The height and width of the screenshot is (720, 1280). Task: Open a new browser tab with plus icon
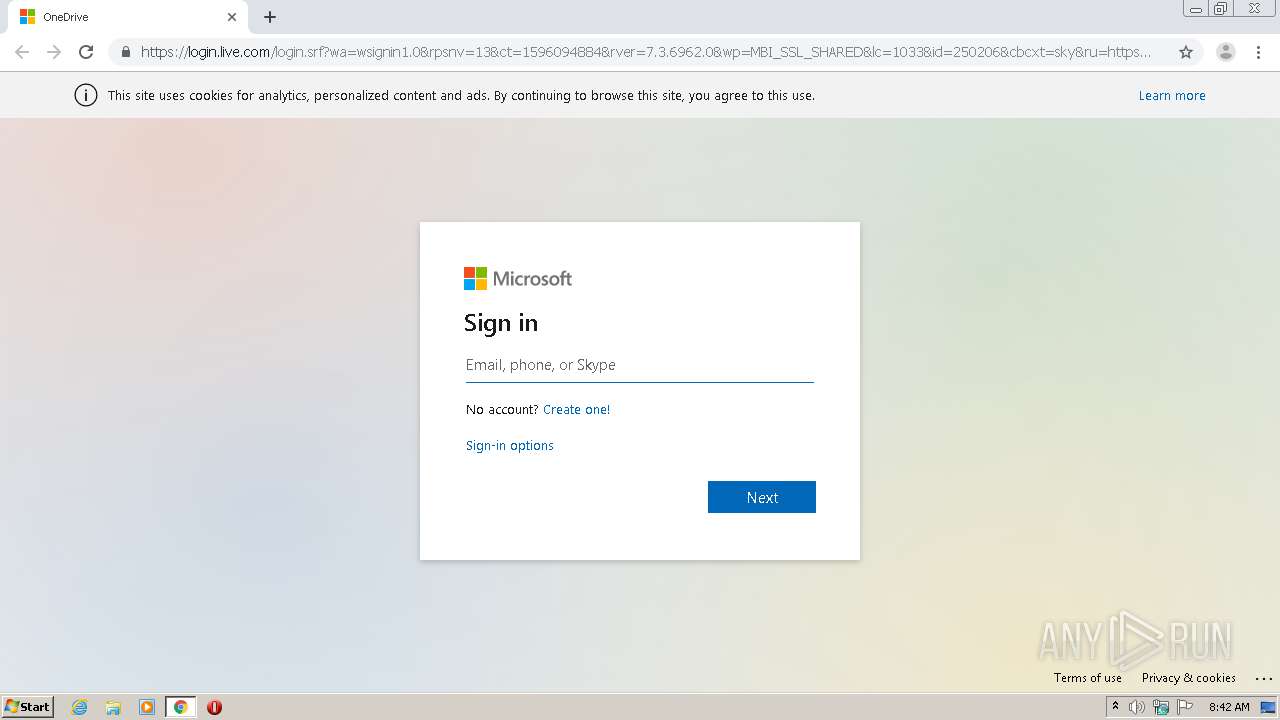tap(270, 17)
